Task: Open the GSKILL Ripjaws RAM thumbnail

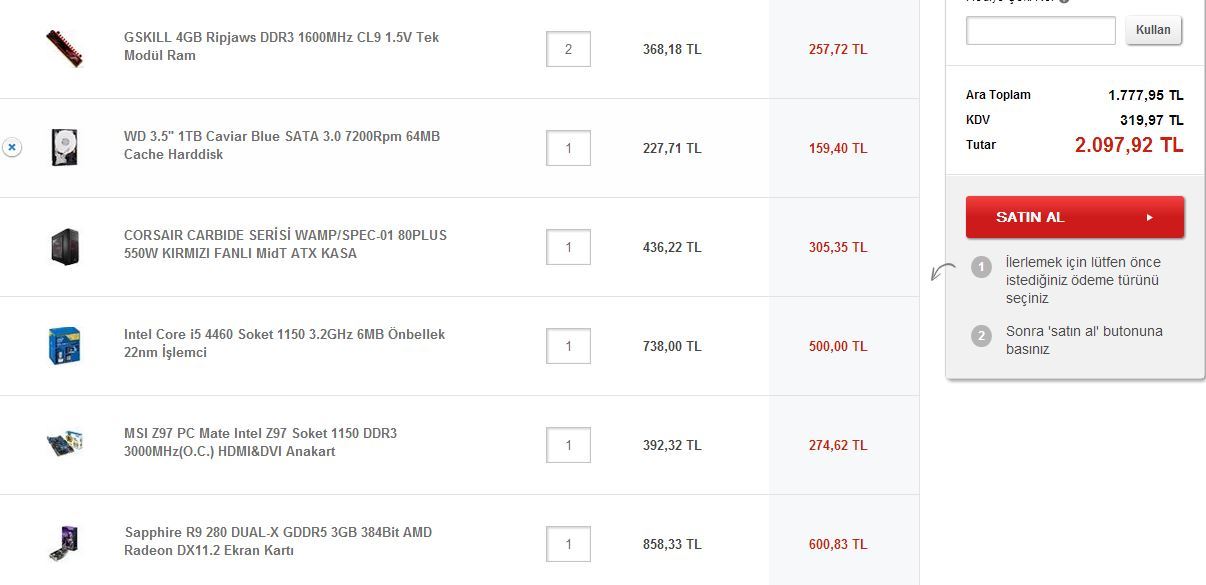Action: click(x=65, y=48)
